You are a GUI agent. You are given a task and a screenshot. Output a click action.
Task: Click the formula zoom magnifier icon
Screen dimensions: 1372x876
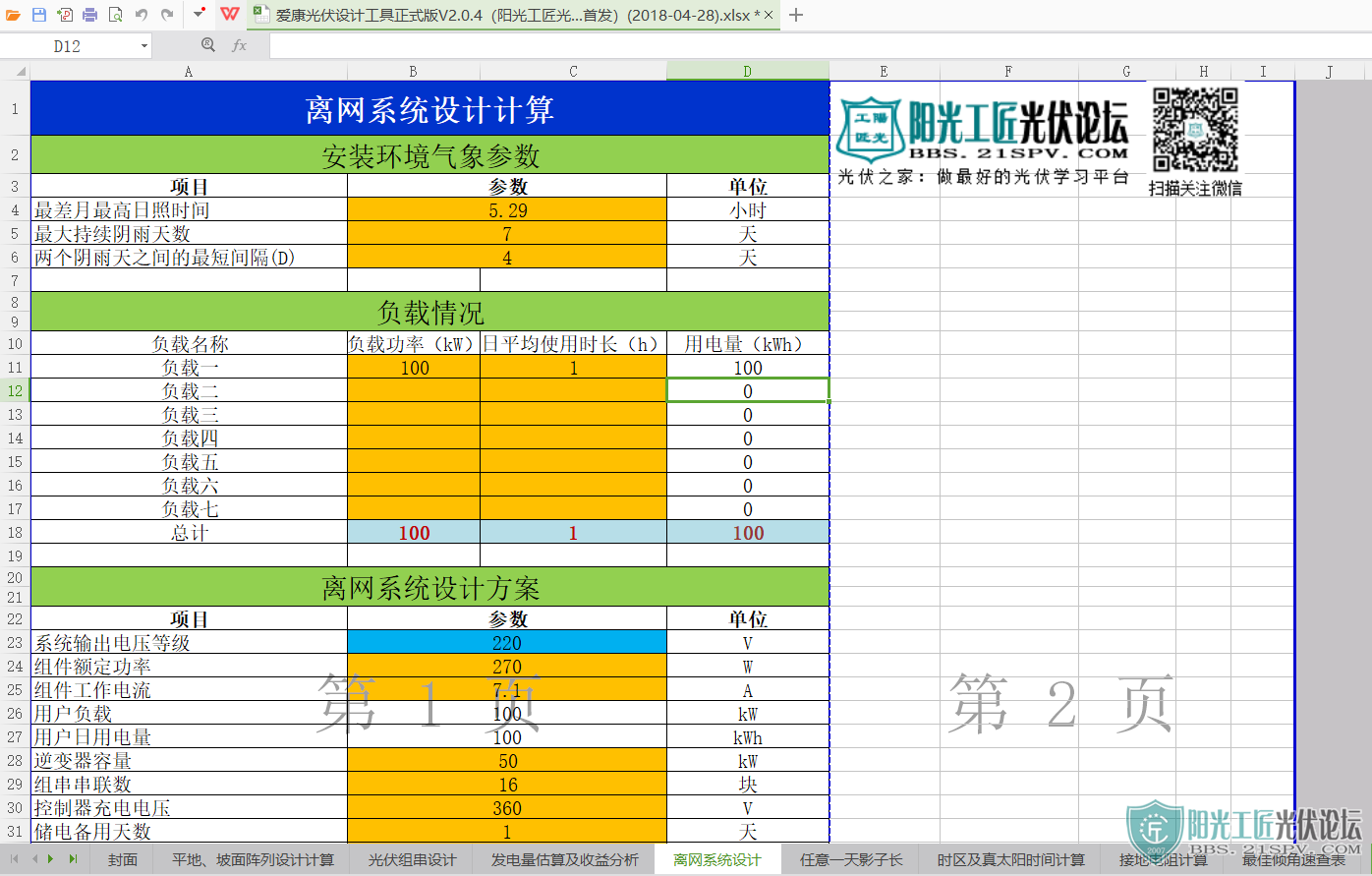point(207,45)
